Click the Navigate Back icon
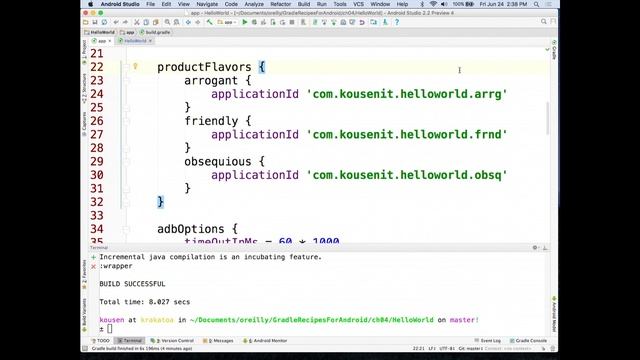This screenshot has width=640, height=360. click(x=188, y=22)
